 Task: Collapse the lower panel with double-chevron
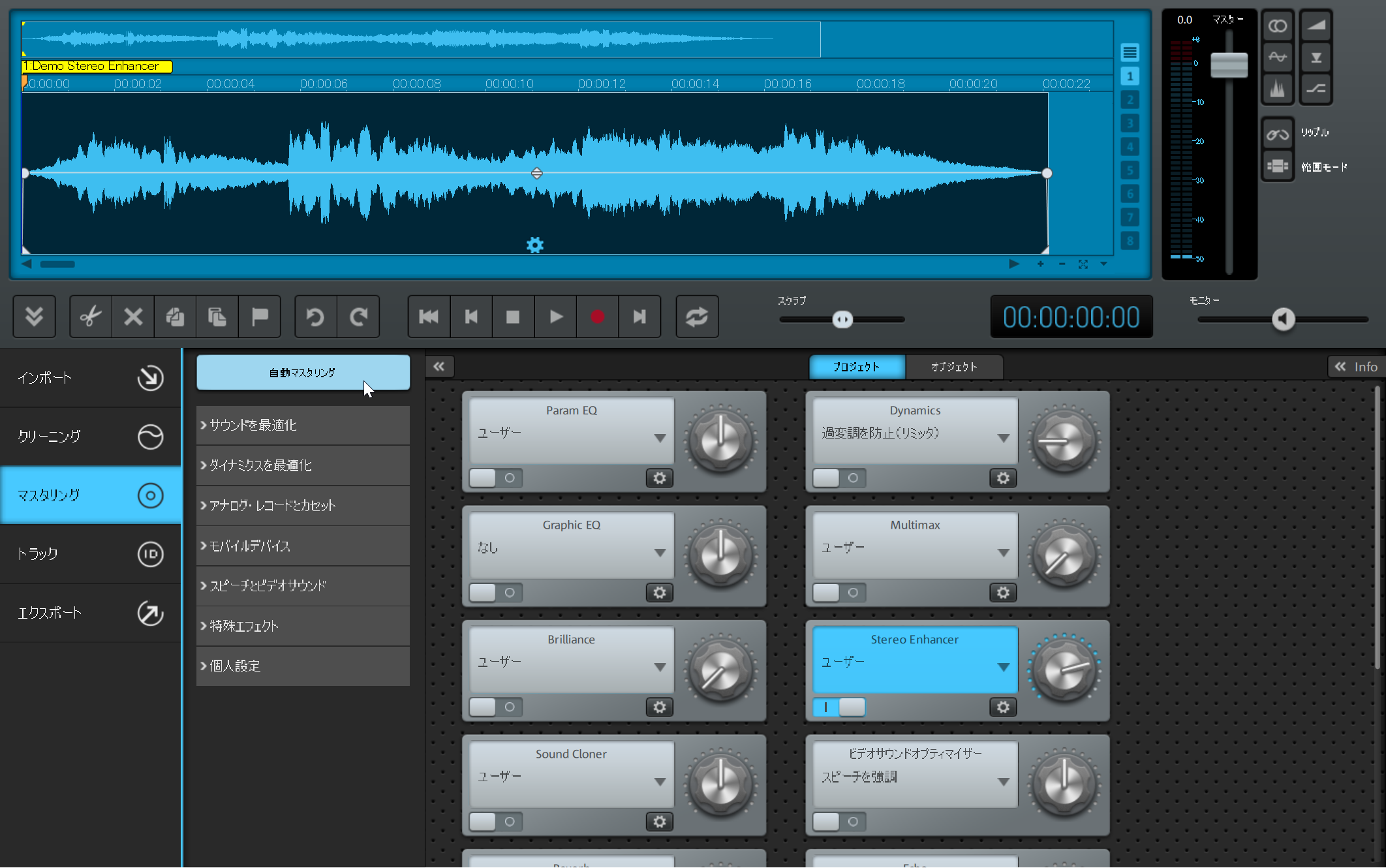point(34,317)
